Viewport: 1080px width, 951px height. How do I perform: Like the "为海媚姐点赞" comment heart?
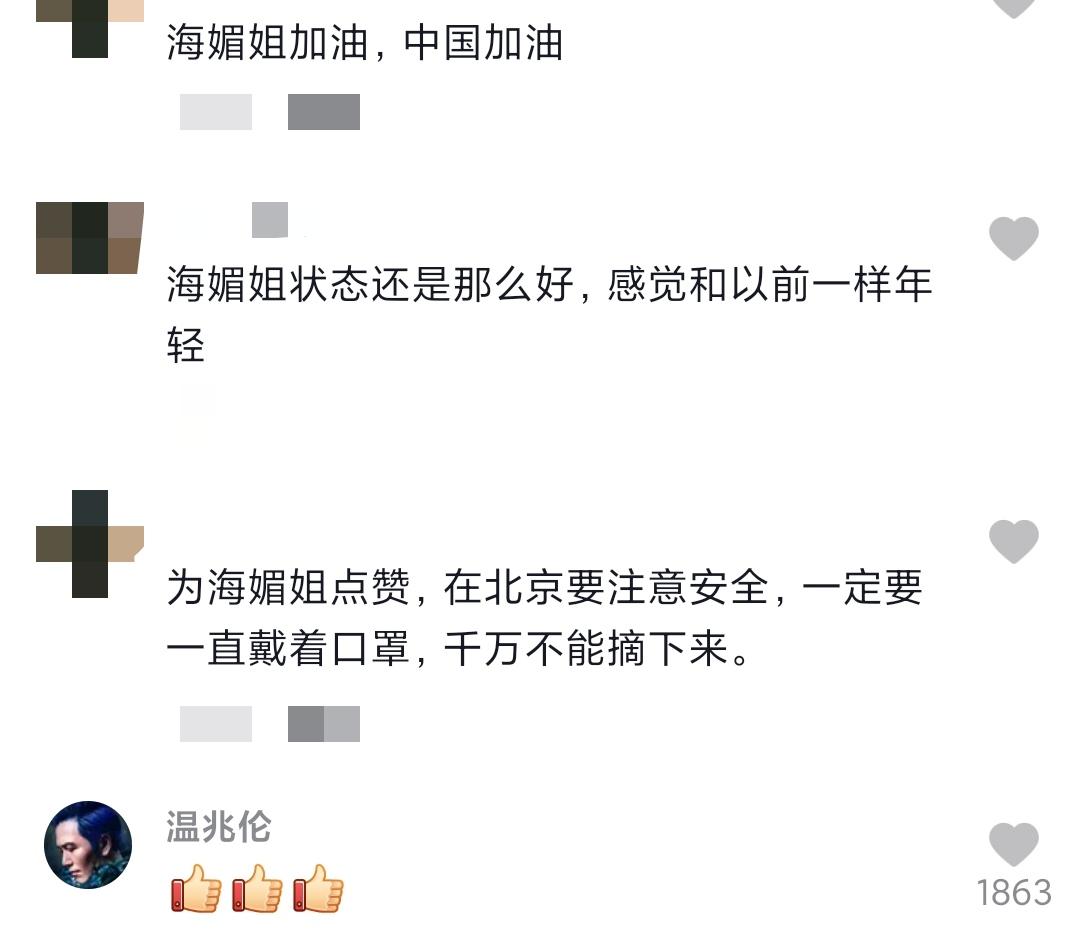(1013, 541)
